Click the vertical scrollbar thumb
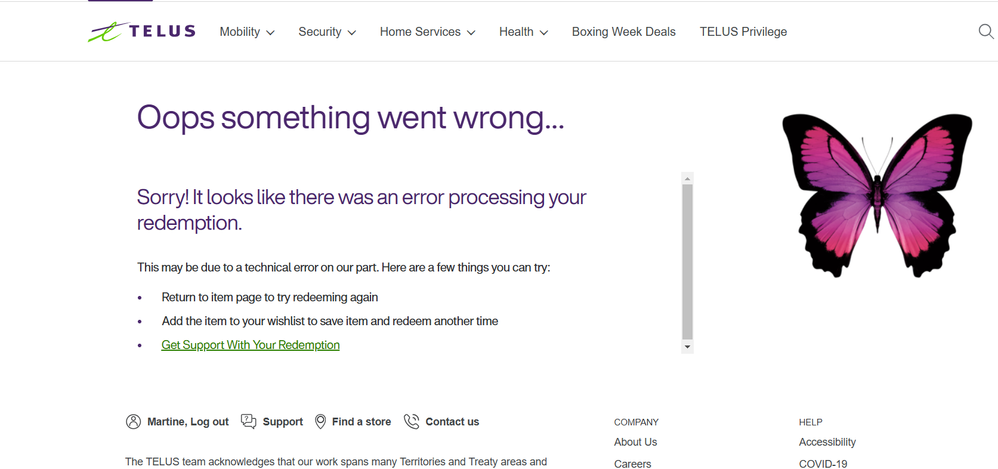Screen dimensions: 998x469 (687, 260)
